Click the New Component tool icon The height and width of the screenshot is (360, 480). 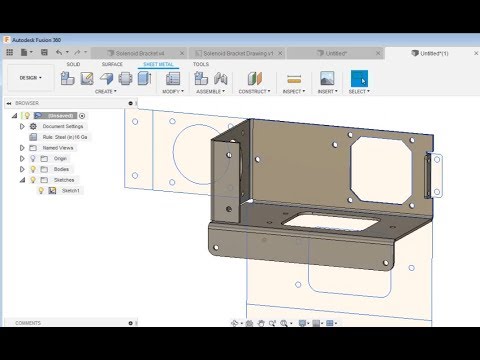[67, 79]
